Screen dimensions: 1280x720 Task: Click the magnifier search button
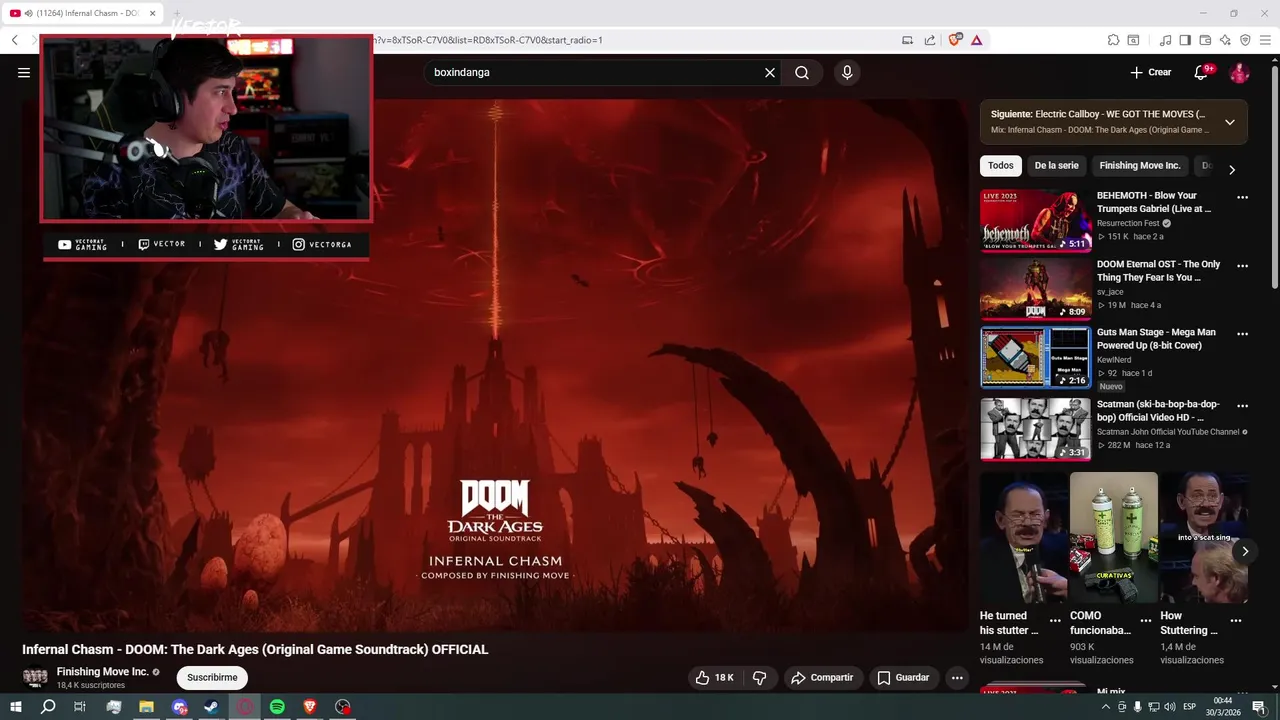(x=802, y=72)
